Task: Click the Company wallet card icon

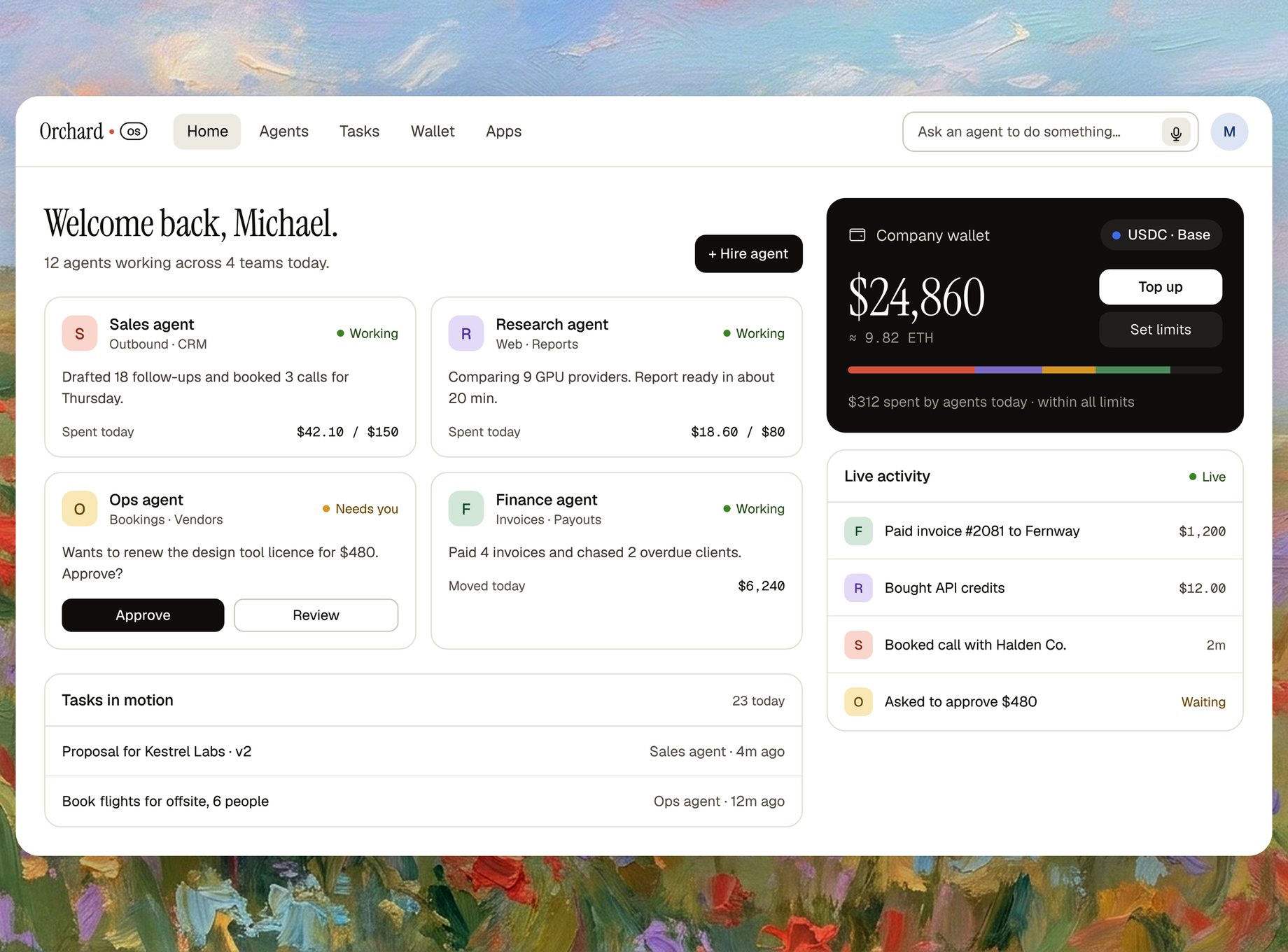Action: pyautogui.click(x=857, y=235)
